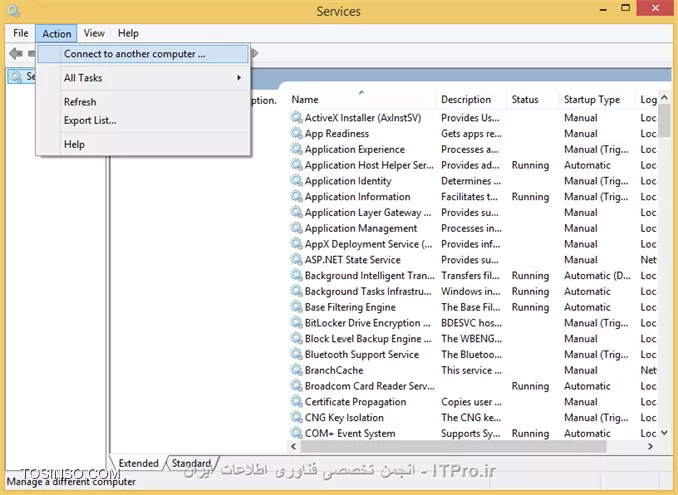This screenshot has height=495, width=678.
Task: Expand the All Tasks submenu
Action: pyautogui.click(x=143, y=78)
